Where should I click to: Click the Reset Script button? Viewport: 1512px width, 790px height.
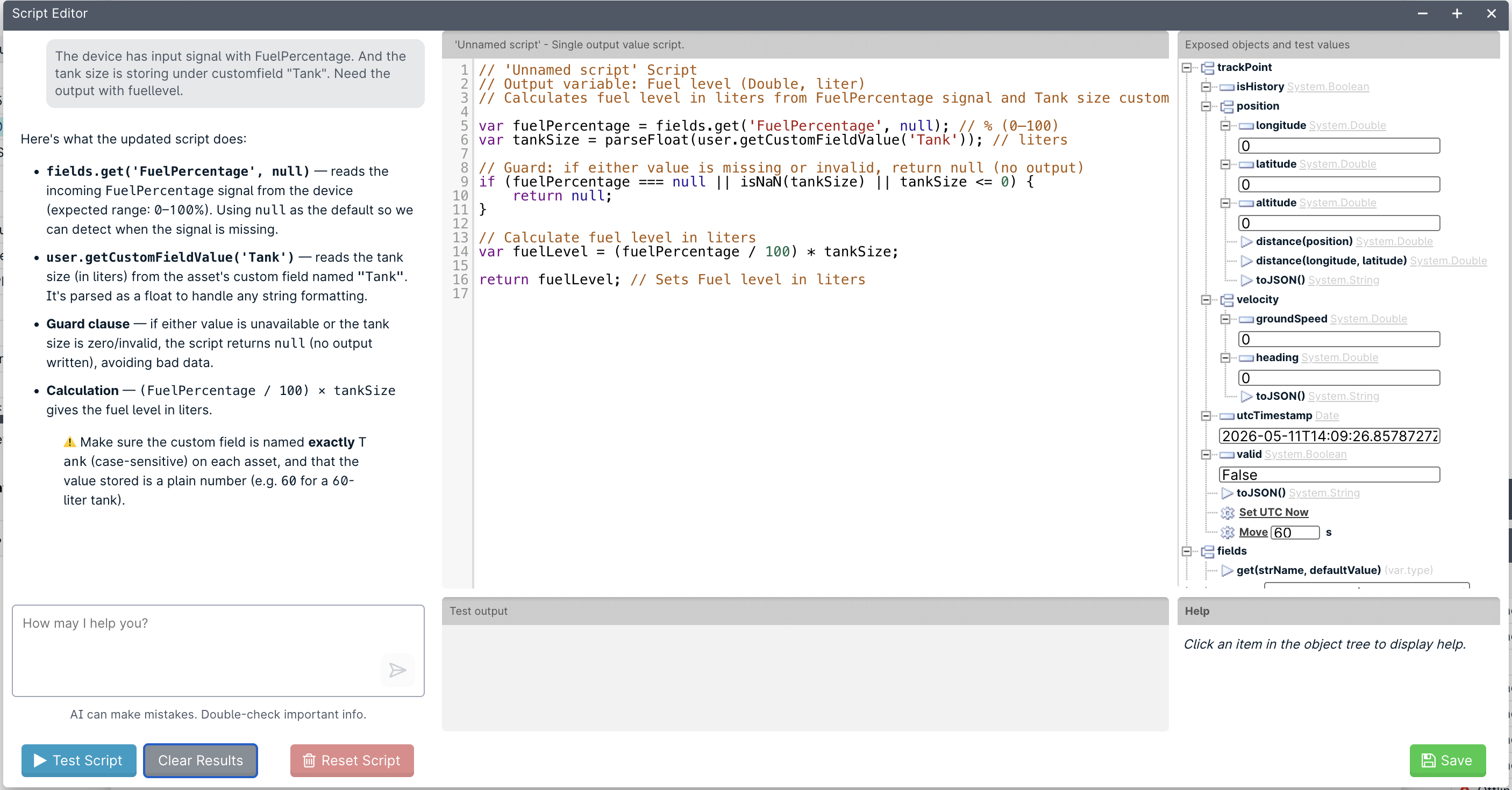coord(352,760)
